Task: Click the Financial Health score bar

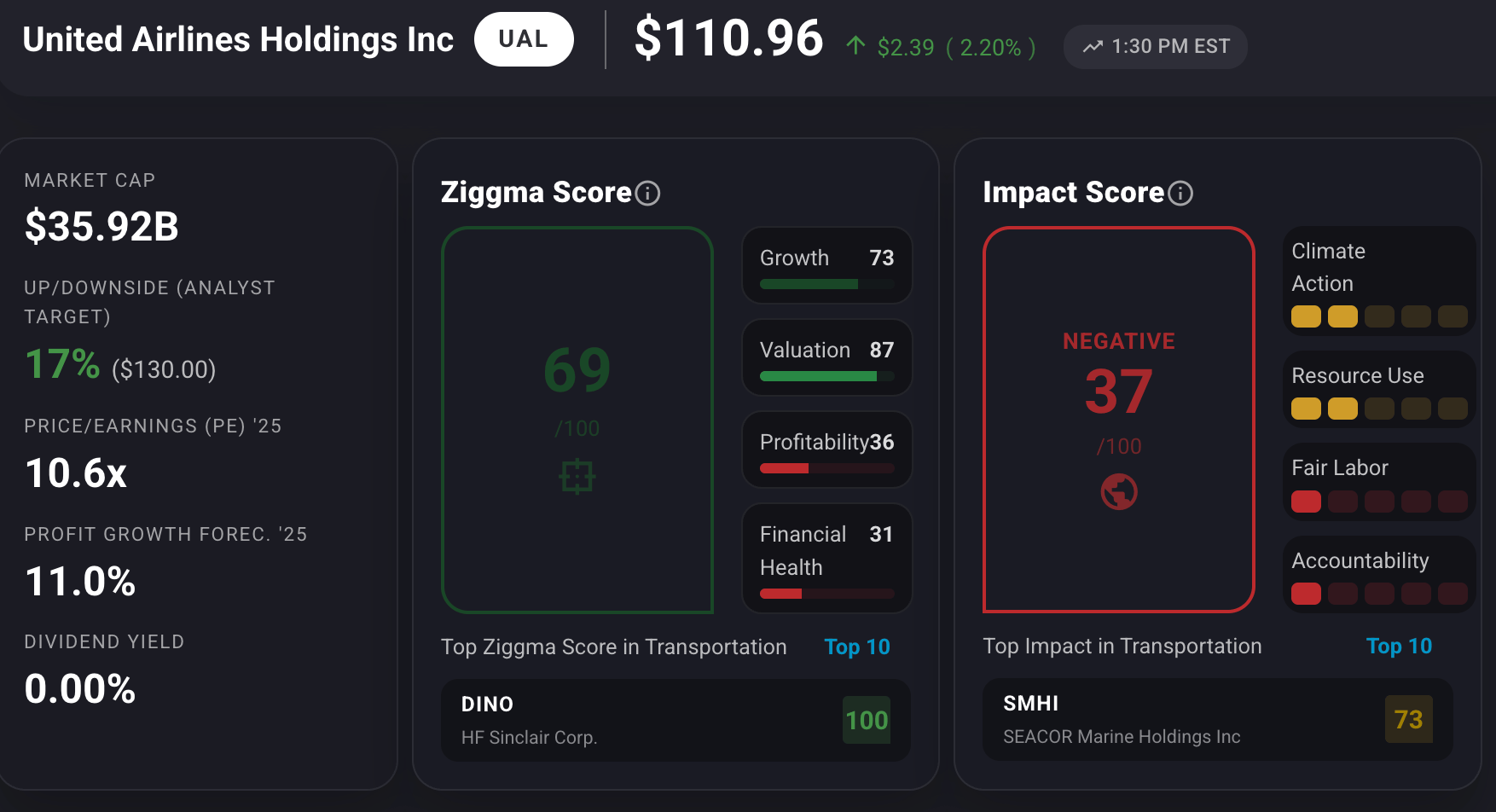Action: (x=827, y=594)
